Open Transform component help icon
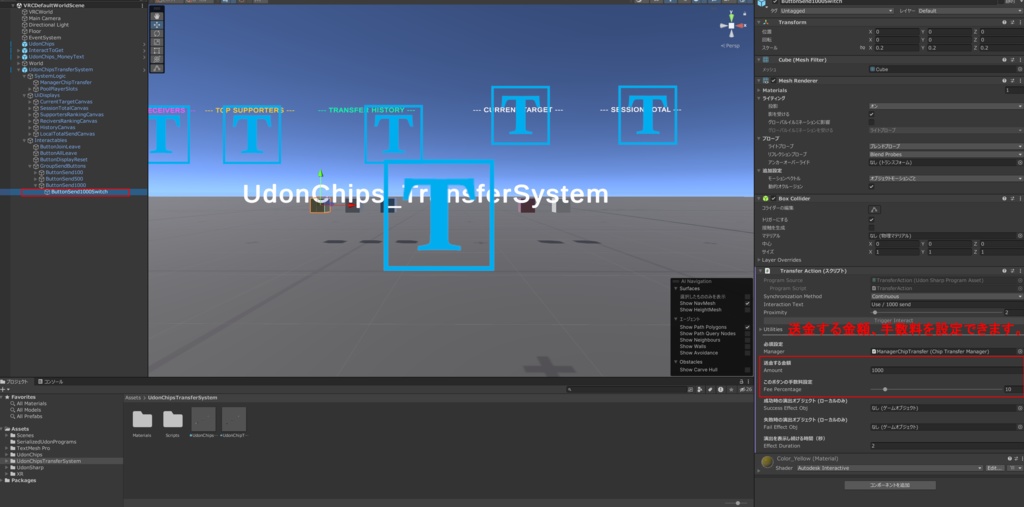The image size is (1024, 507). [1004, 22]
